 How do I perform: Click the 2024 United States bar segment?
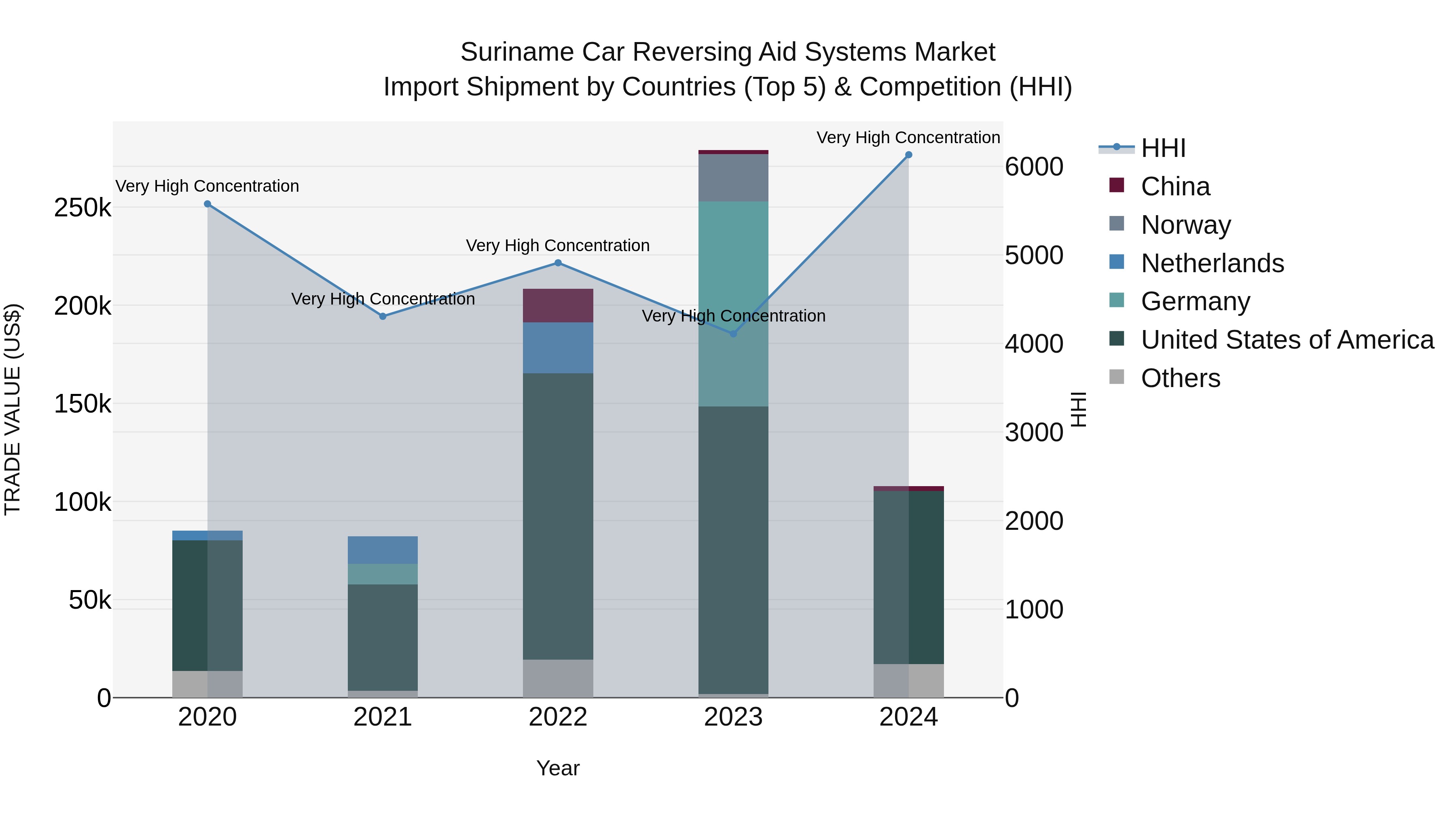coord(909,578)
